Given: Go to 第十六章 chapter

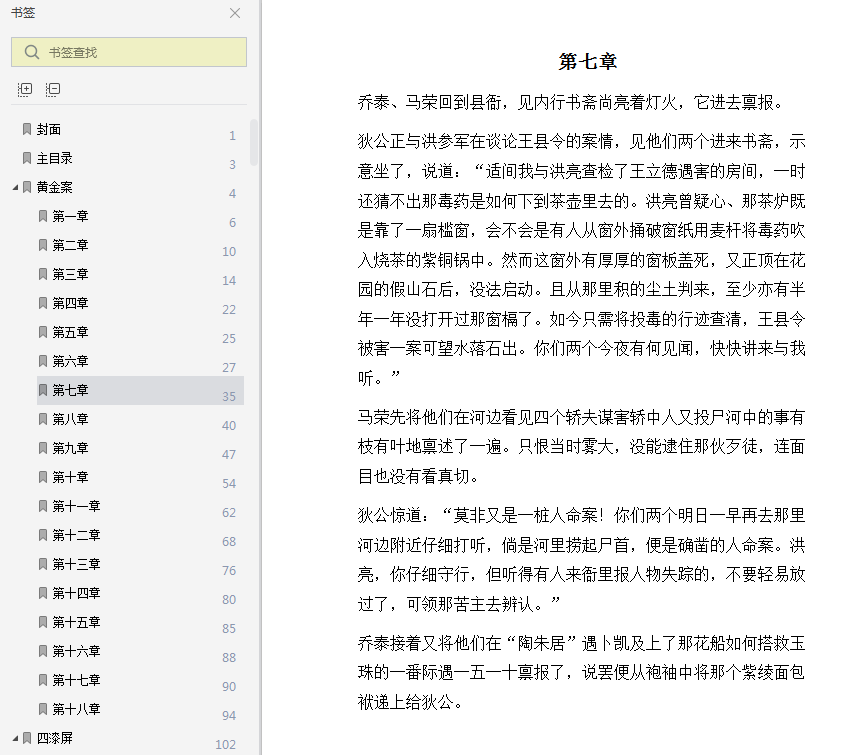Looking at the screenshot, I should pyautogui.click(x=76, y=651).
